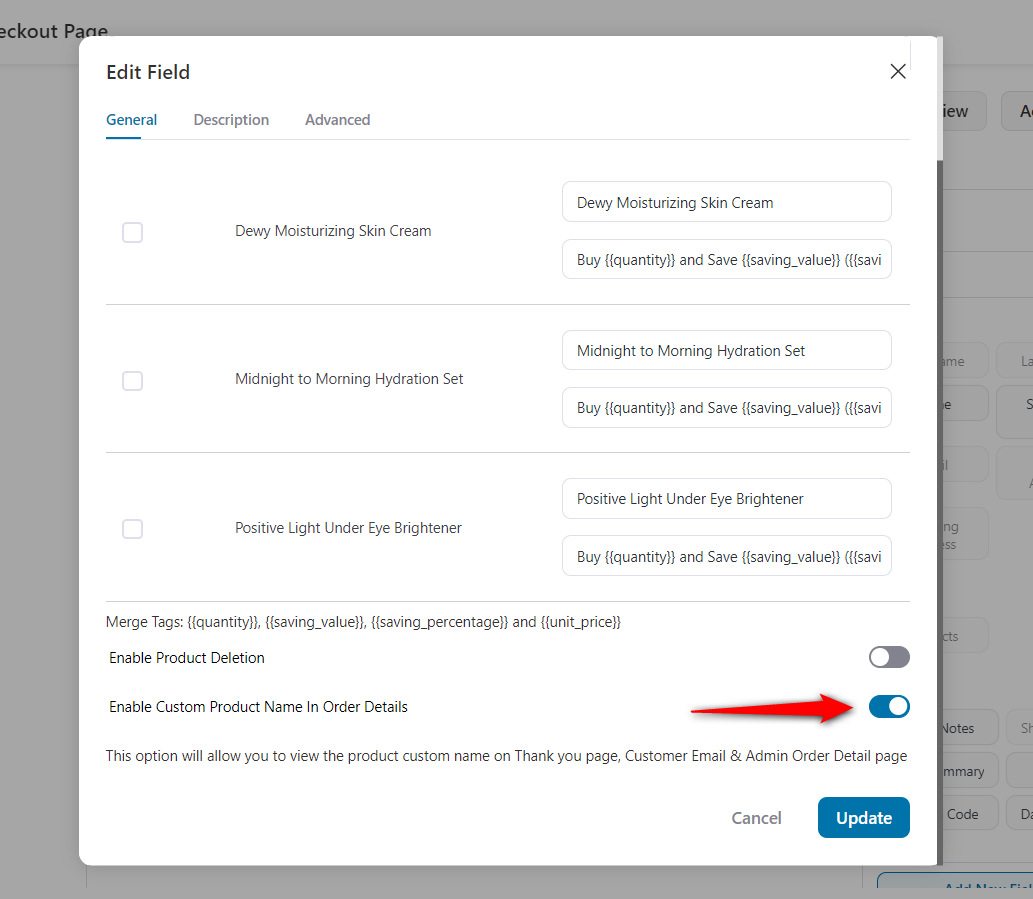This screenshot has height=899, width=1033.
Task: Check the Dewy Moisturizing Skin Cream checkbox
Action: 132,232
